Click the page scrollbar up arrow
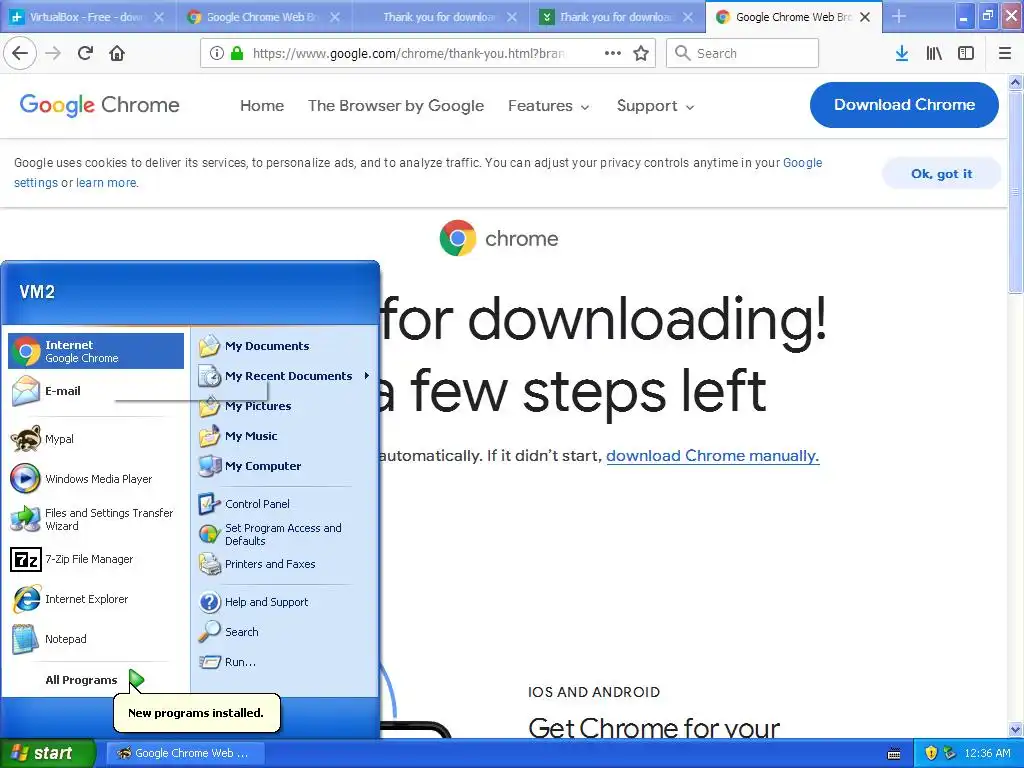The height and width of the screenshot is (768, 1024). [1016, 83]
